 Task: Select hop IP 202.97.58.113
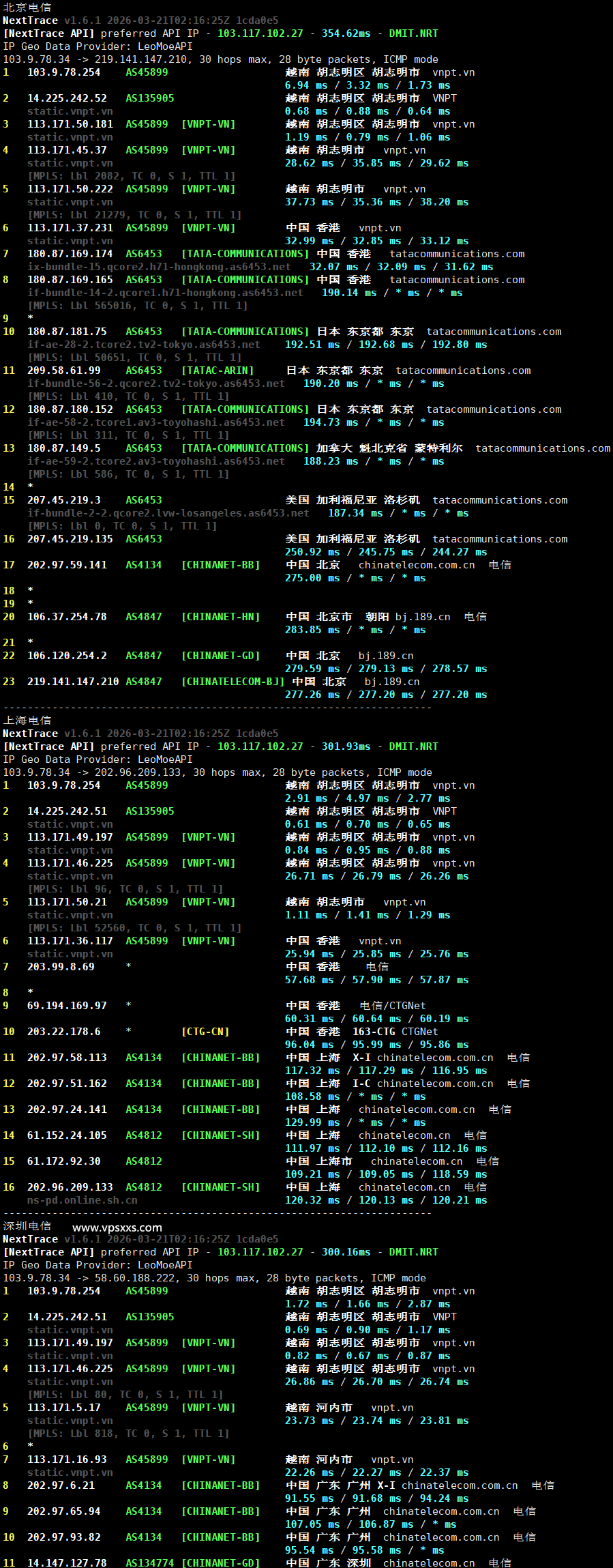[67, 1058]
